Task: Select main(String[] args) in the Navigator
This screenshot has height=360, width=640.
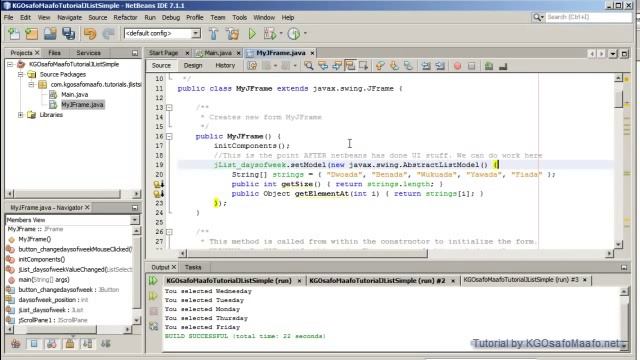Action: 44,280
